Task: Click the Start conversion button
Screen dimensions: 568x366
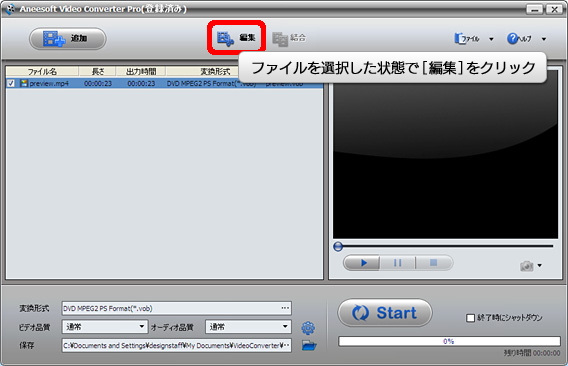Action: coord(385,313)
